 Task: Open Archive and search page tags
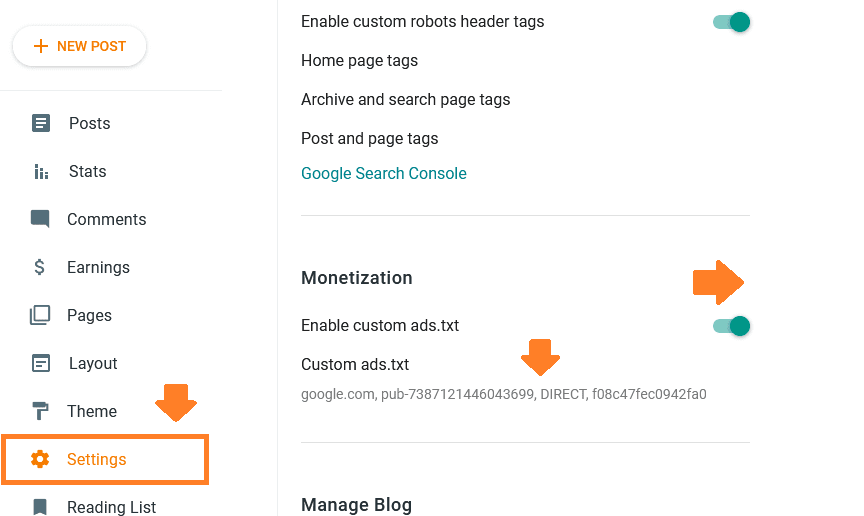pos(405,100)
